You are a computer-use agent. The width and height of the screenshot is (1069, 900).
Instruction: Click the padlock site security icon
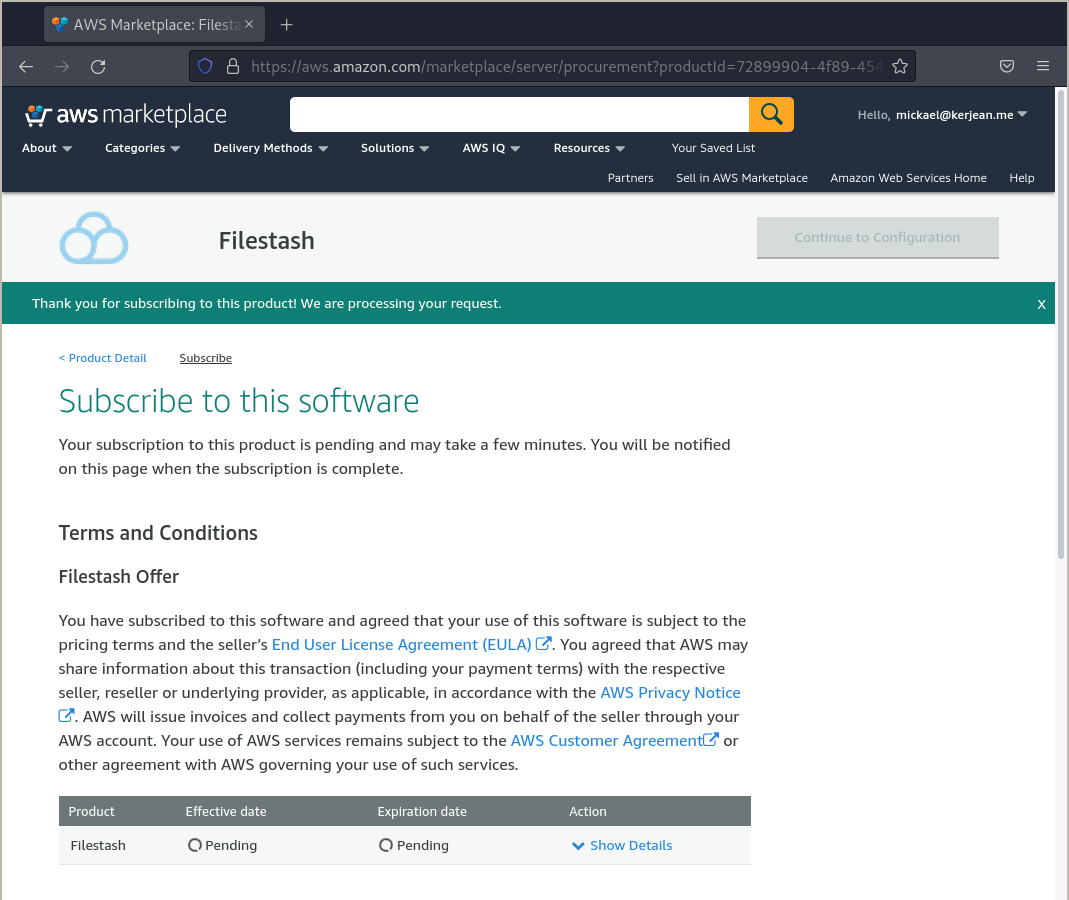coord(232,66)
